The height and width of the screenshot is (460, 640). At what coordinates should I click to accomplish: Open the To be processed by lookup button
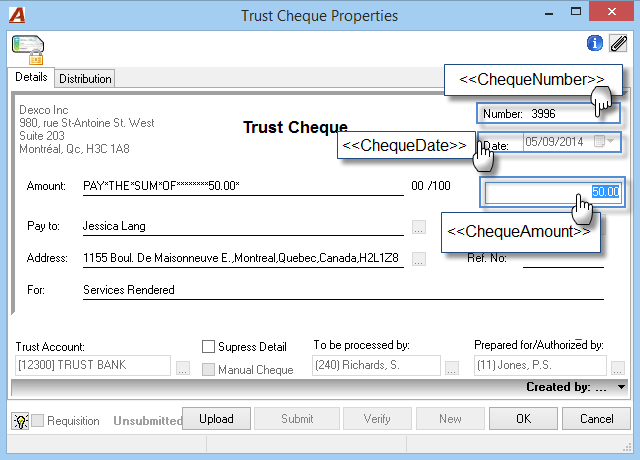tap(451, 367)
